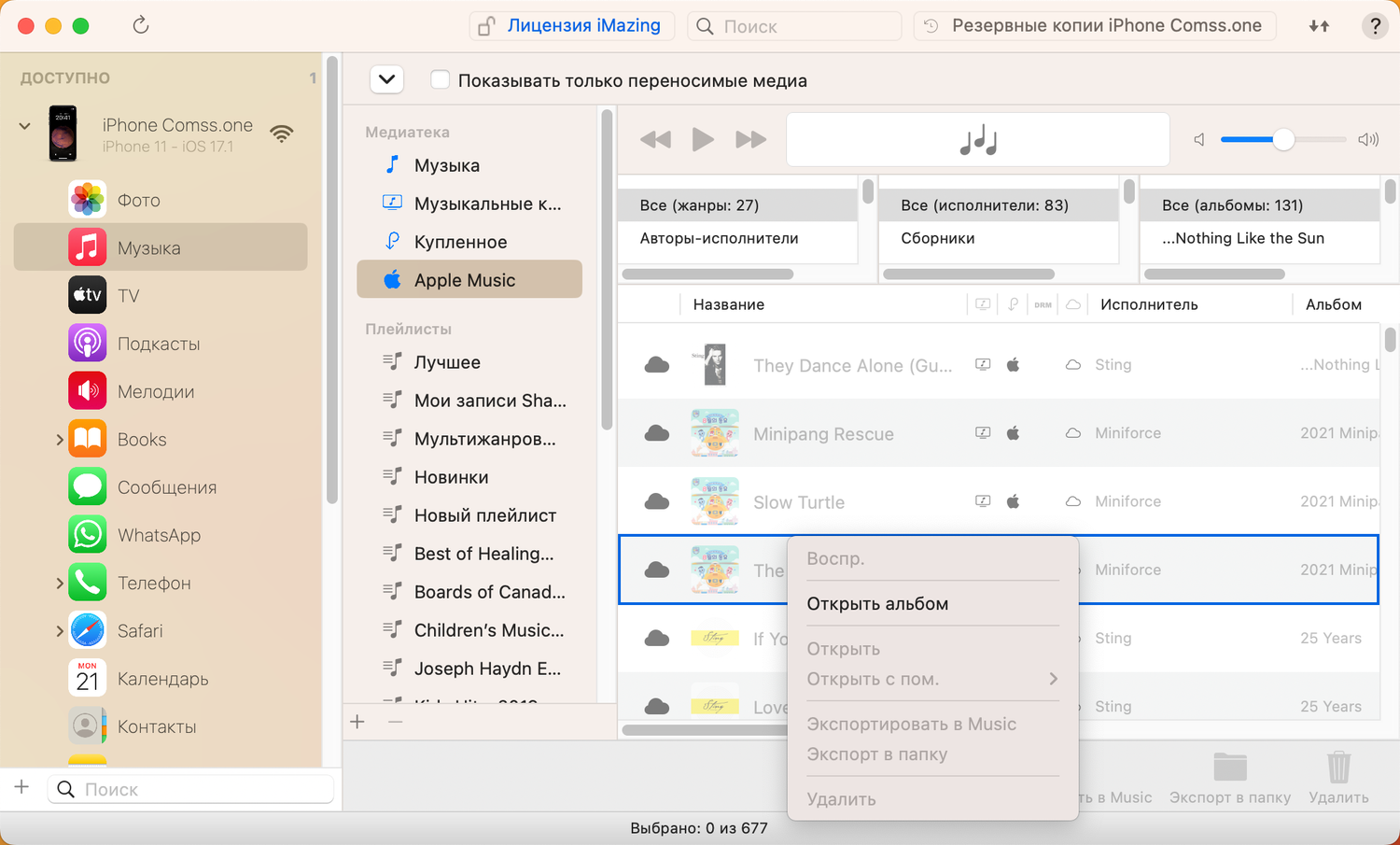This screenshot has width=1400, height=845.
Task: Select Музыкальные клипы in the library
Action: (x=469, y=204)
